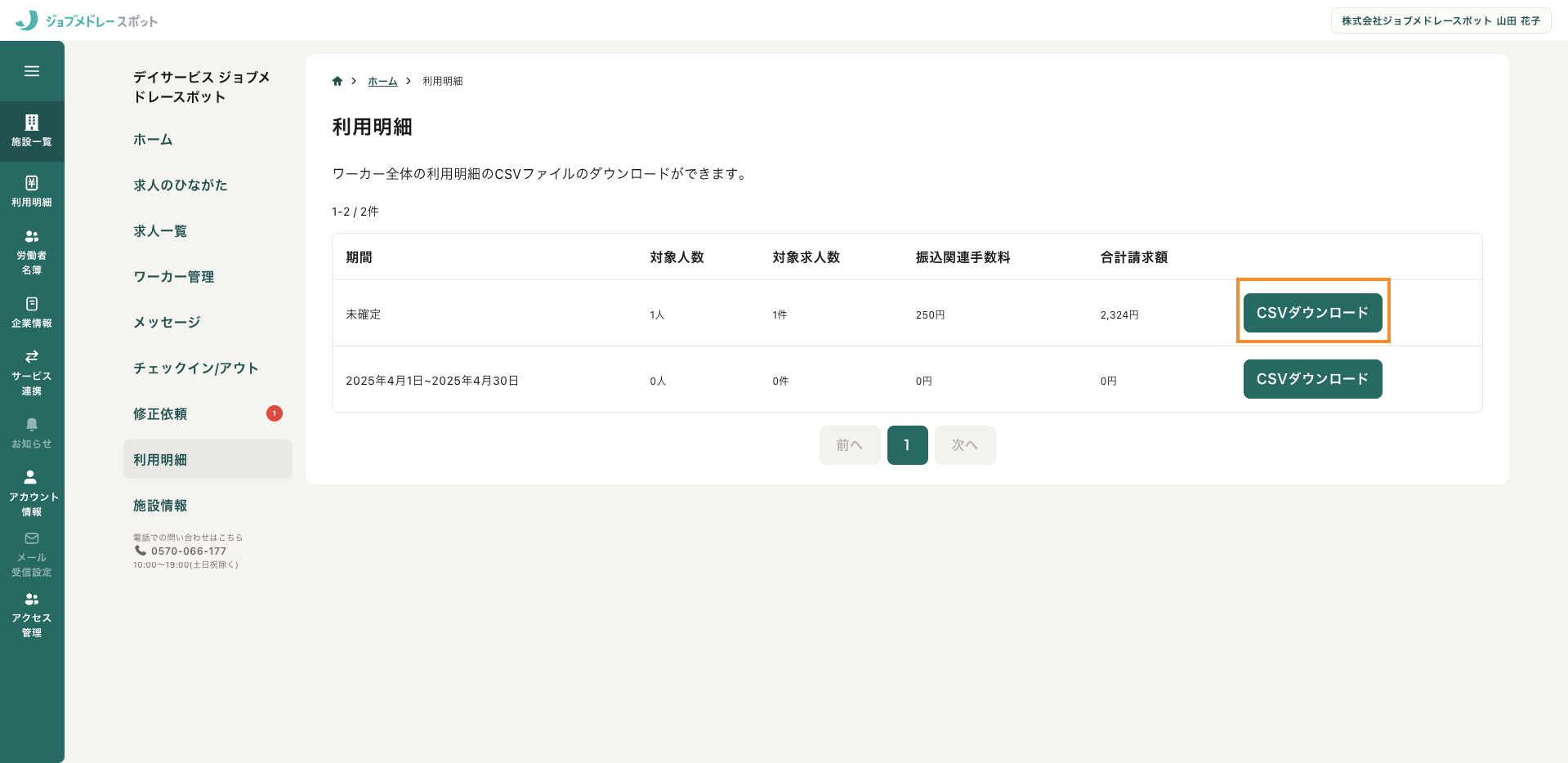Click the 振込関連手数料 column header

click(x=963, y=257)
